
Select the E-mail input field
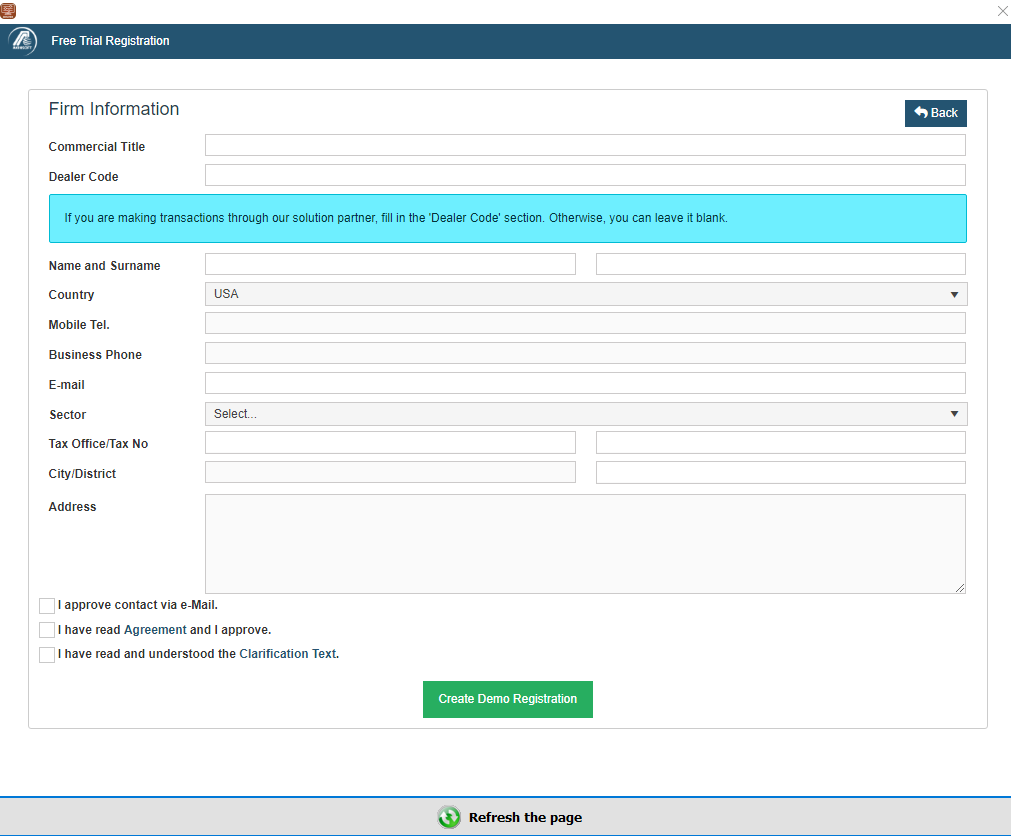coord(585,384)
